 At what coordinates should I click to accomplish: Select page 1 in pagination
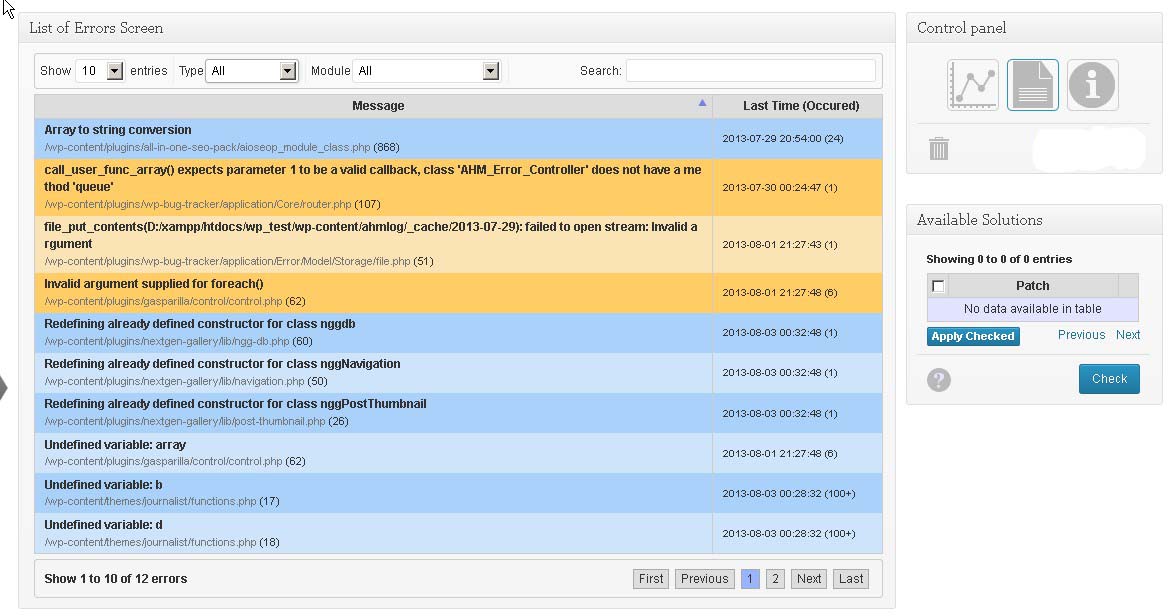point(750,579)
